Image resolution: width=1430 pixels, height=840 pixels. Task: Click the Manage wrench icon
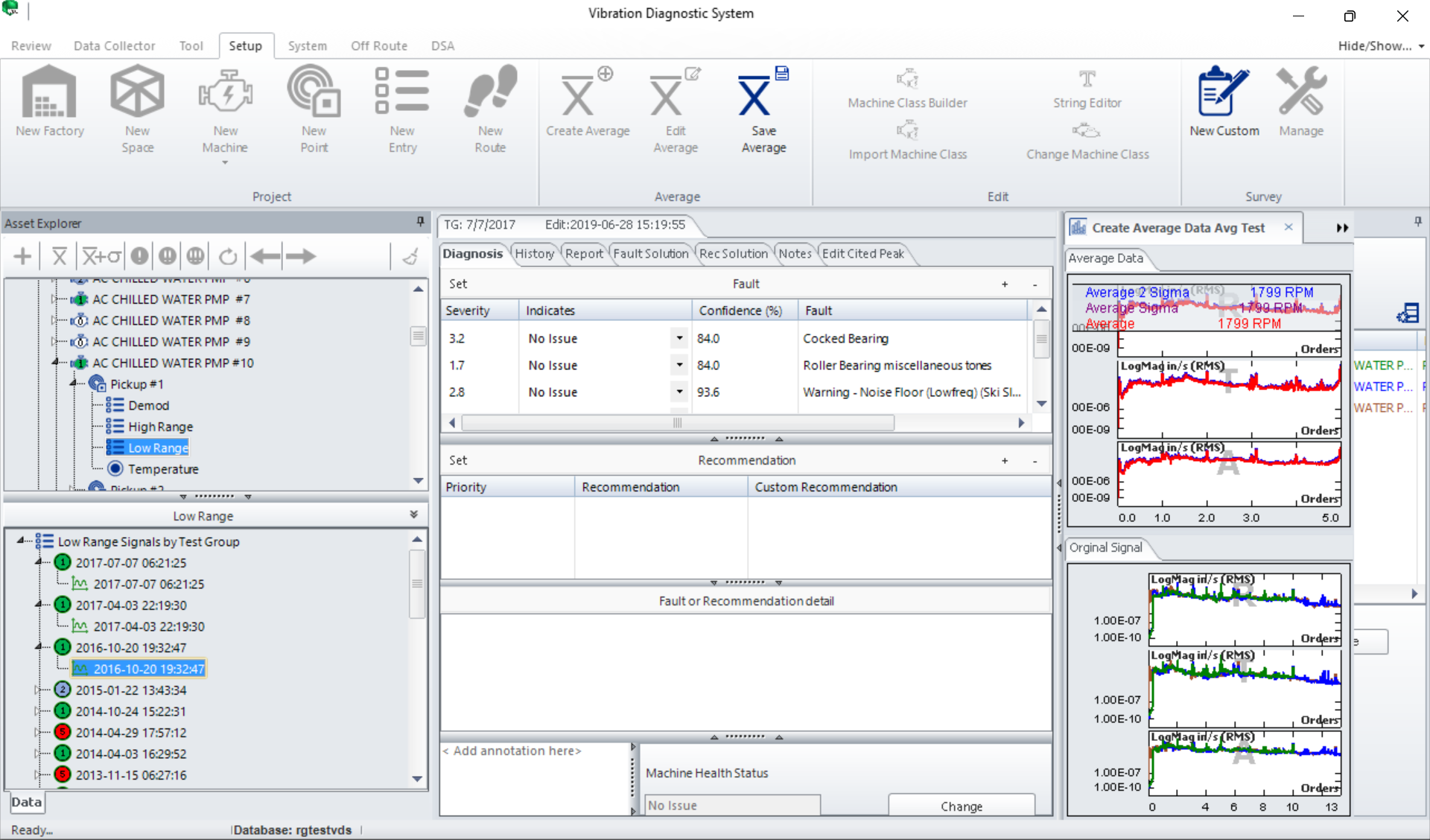[x=1301, y=92]
